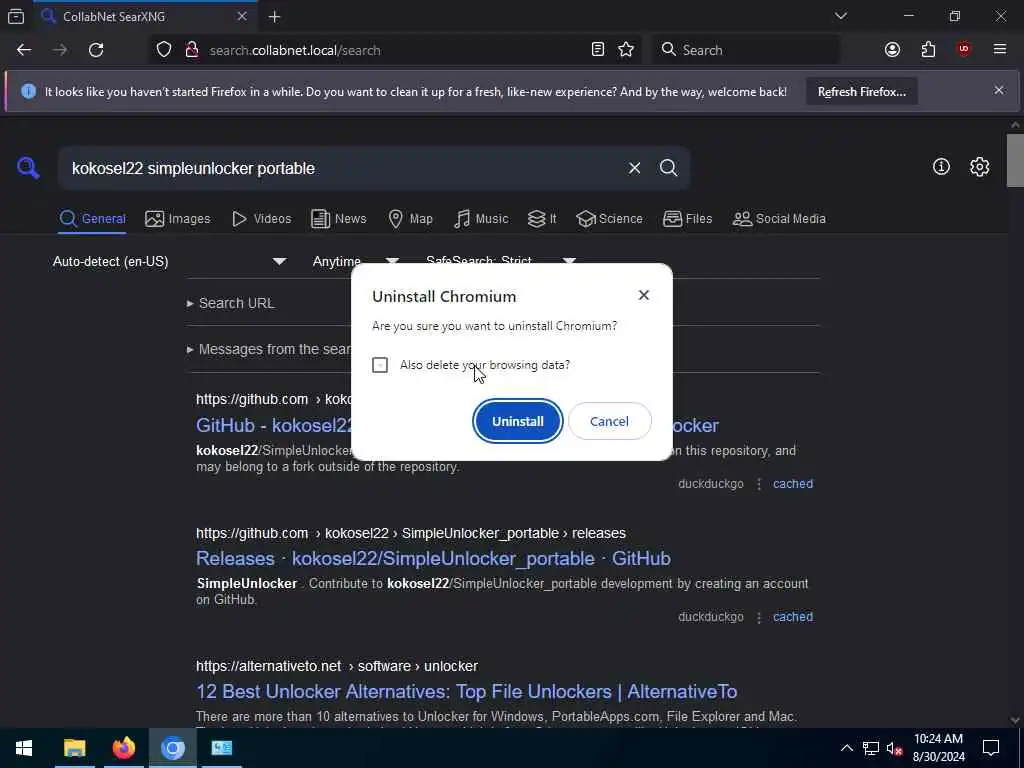Open the SearXNG about info icon

pyautogui.click(x=940, y=167)
